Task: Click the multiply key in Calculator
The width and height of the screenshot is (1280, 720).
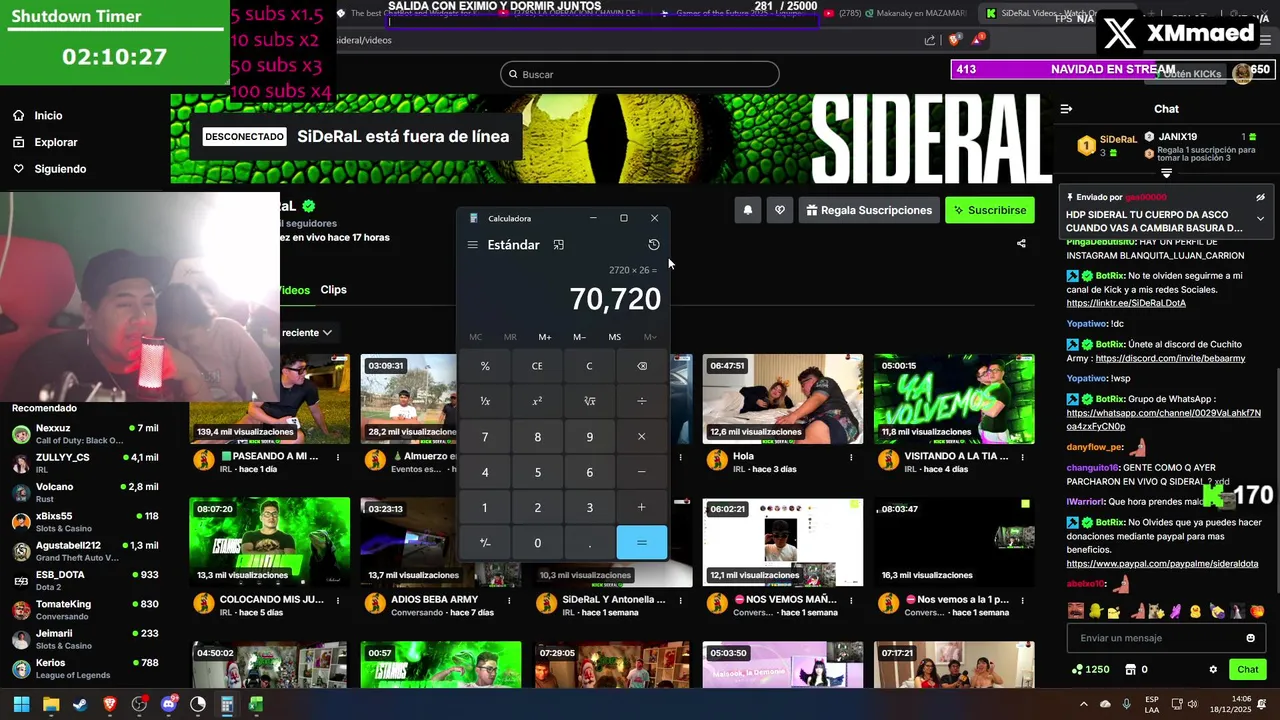Action: click(642, 437)
